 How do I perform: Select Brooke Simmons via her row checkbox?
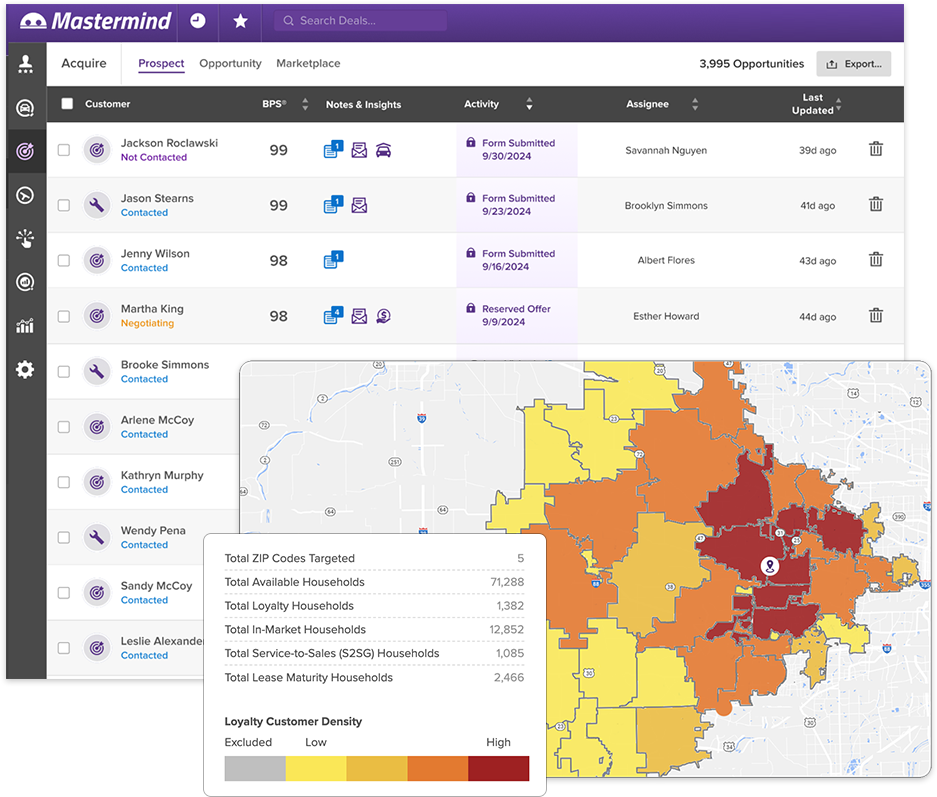pyautogui.click(x=64, y=371)
